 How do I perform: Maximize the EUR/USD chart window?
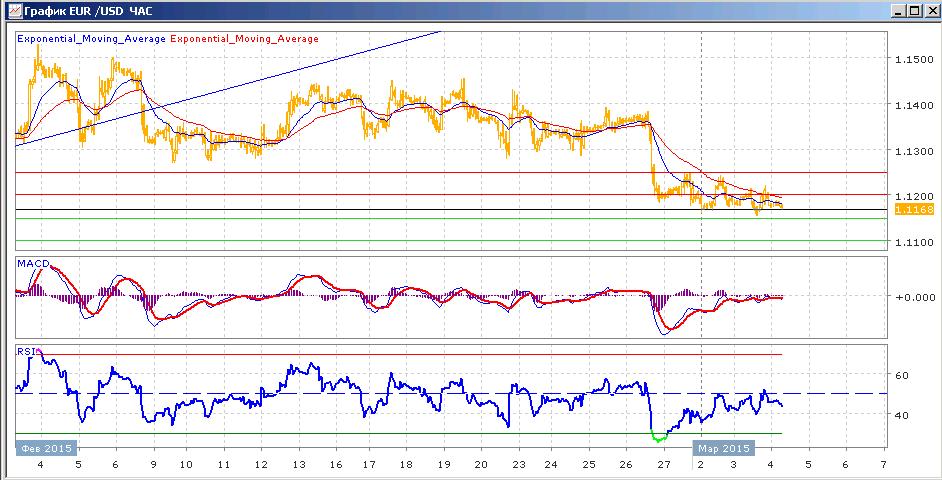click(914, 11)
